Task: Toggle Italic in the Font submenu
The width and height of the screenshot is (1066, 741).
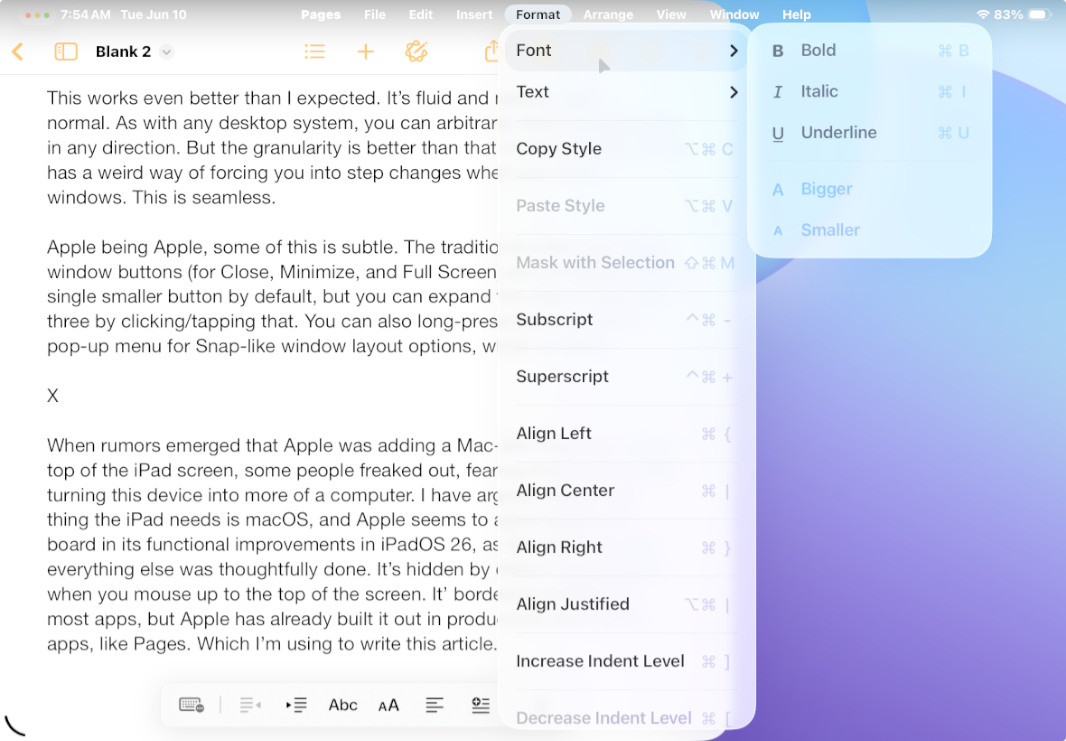Action: [819, 91]
